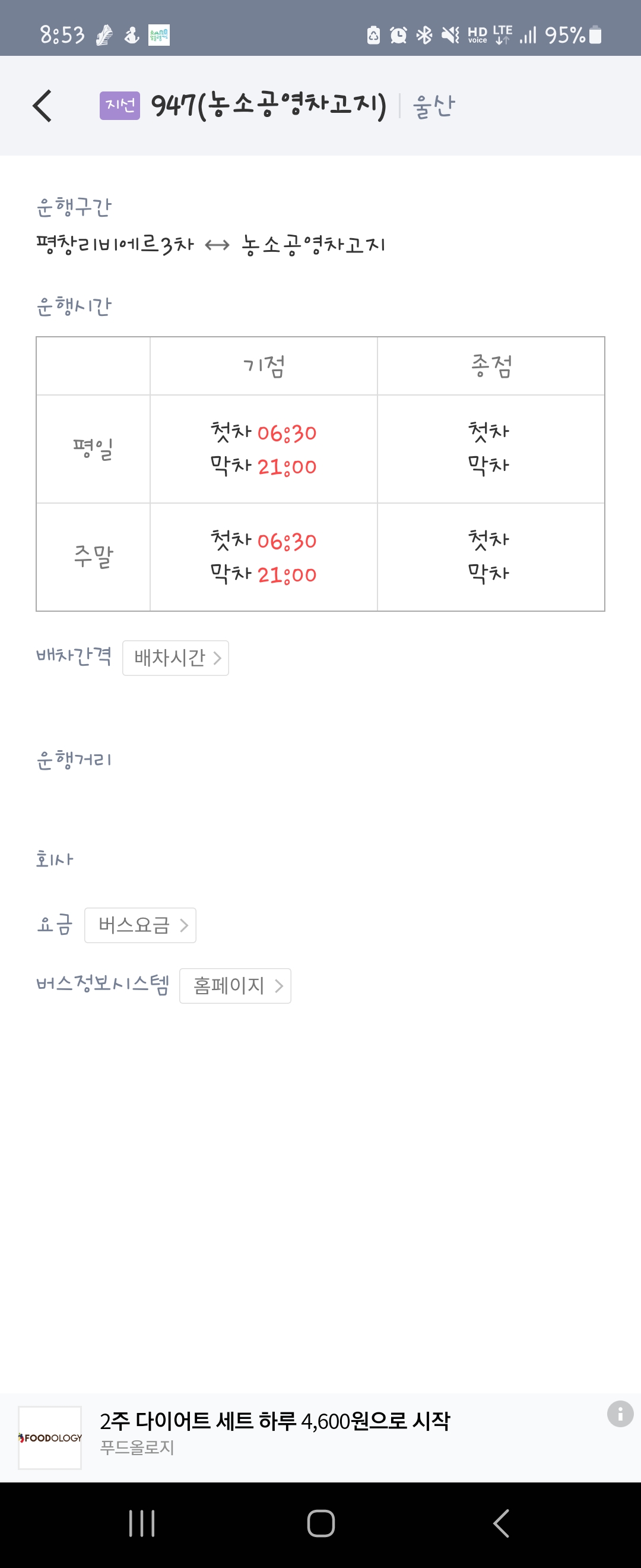This screenshot has width=641, height=1568.
Task: Select the 기점 column header
Action: pyautogui.click(x=264, y=366)
